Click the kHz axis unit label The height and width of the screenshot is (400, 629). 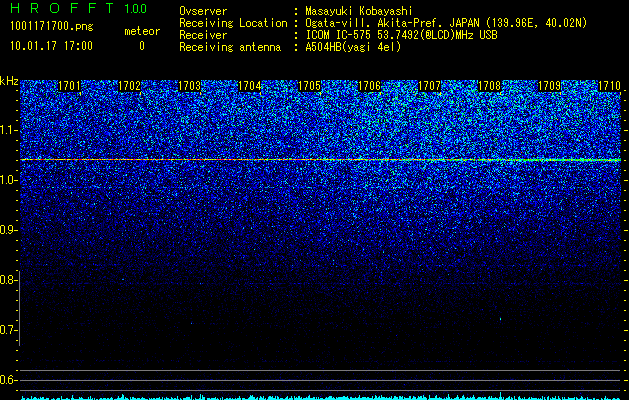pos(9,81)
